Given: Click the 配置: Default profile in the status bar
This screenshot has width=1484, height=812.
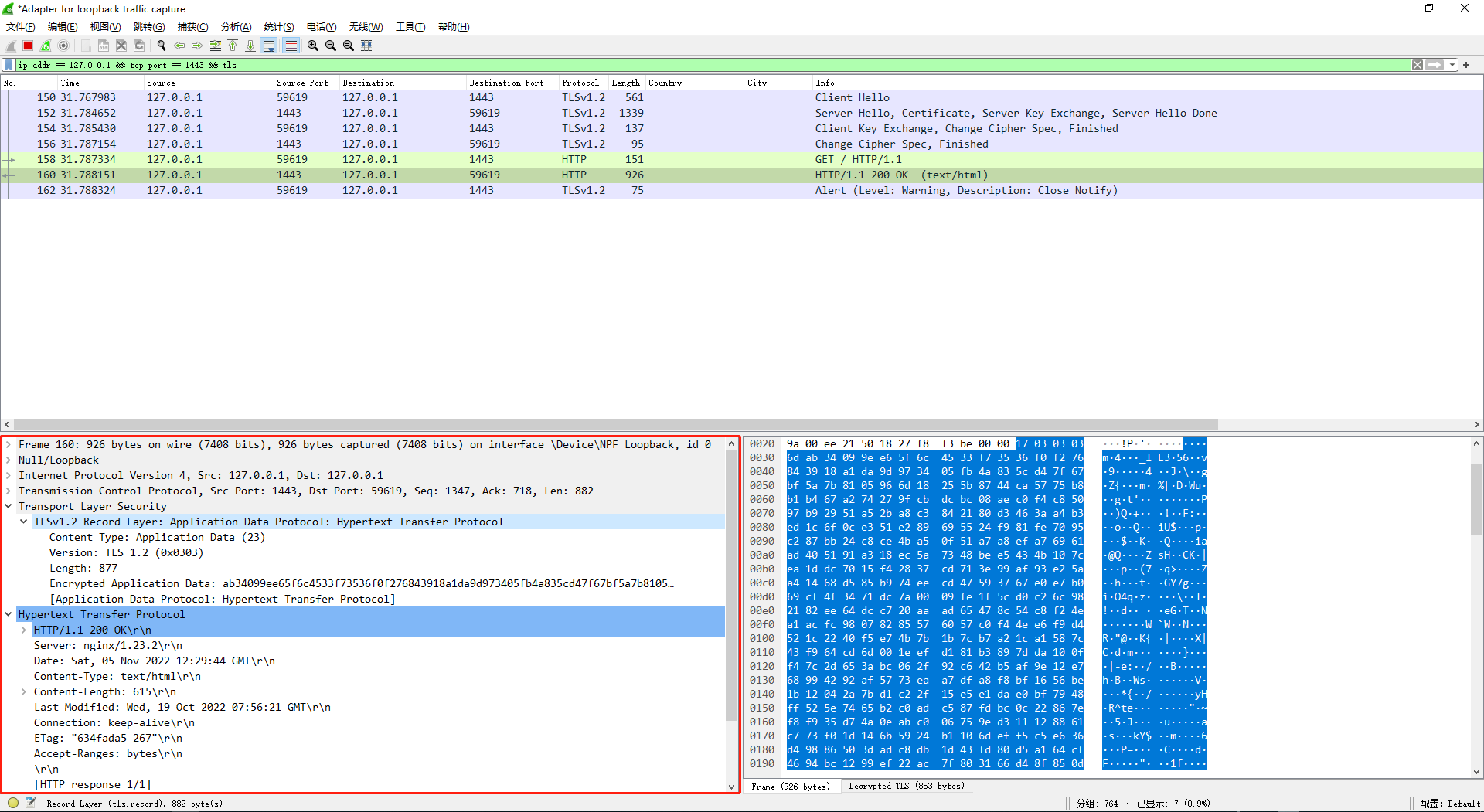Looking at the screenshot, I should tap(1450, 804).
